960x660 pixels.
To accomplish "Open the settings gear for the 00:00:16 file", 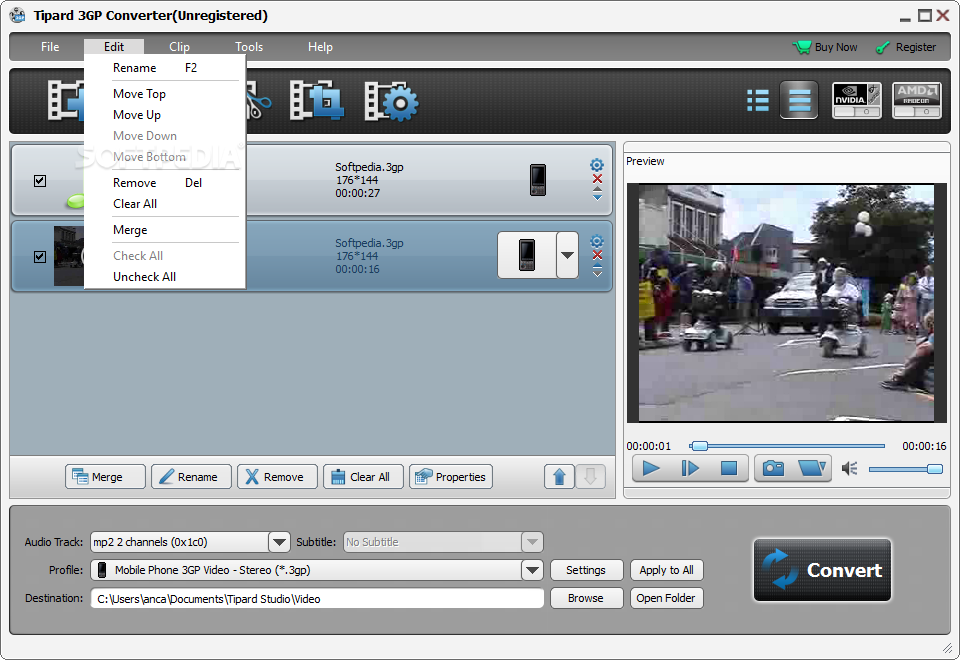I will (597, 241).
